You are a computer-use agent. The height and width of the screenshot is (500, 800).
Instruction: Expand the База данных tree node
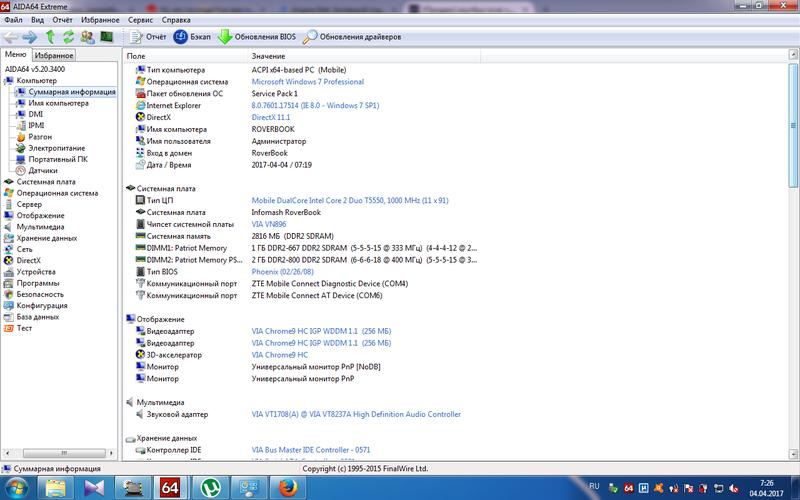[37, 316]
